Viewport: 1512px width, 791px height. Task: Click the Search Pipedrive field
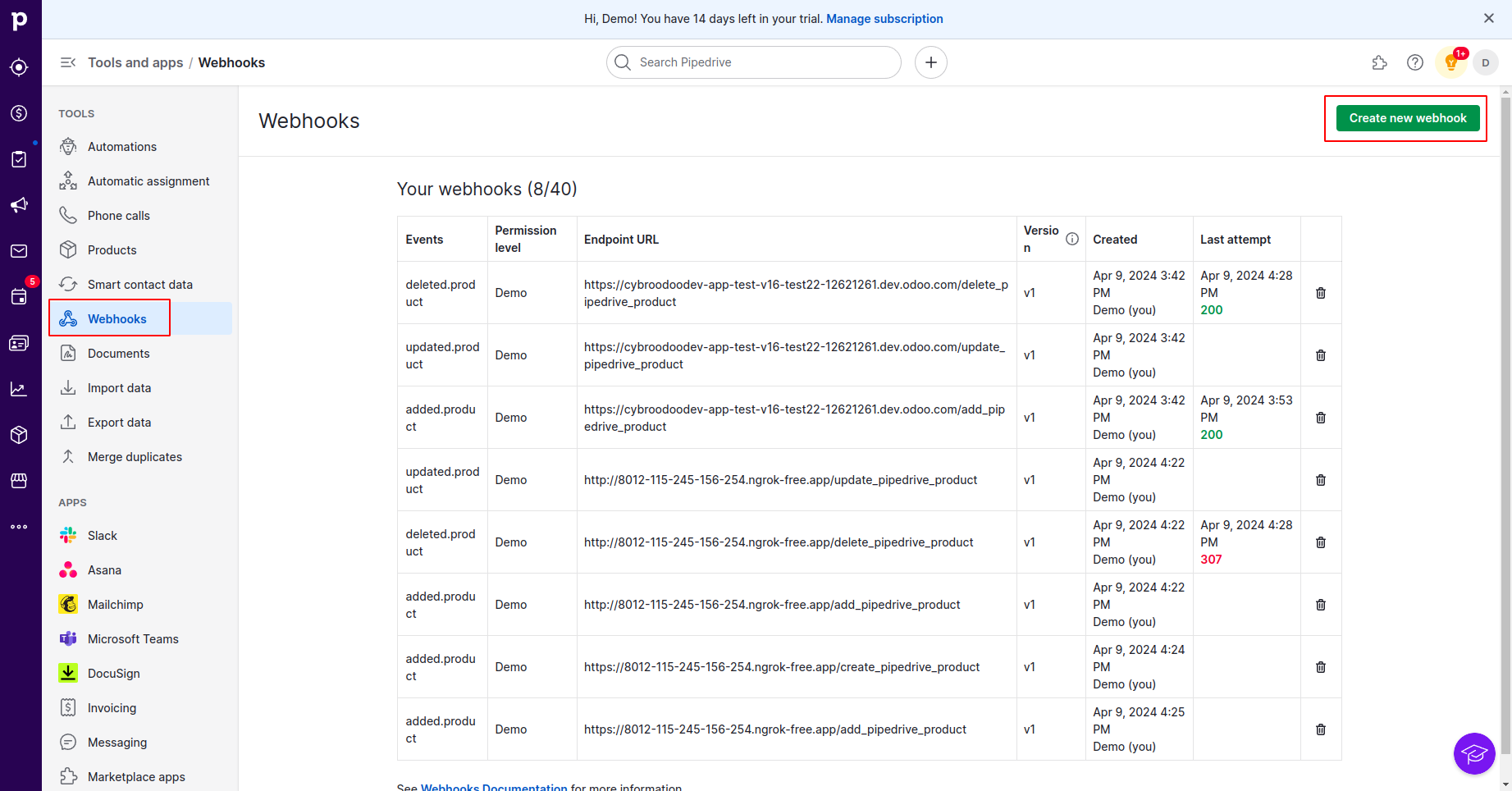tap(755, 62)
